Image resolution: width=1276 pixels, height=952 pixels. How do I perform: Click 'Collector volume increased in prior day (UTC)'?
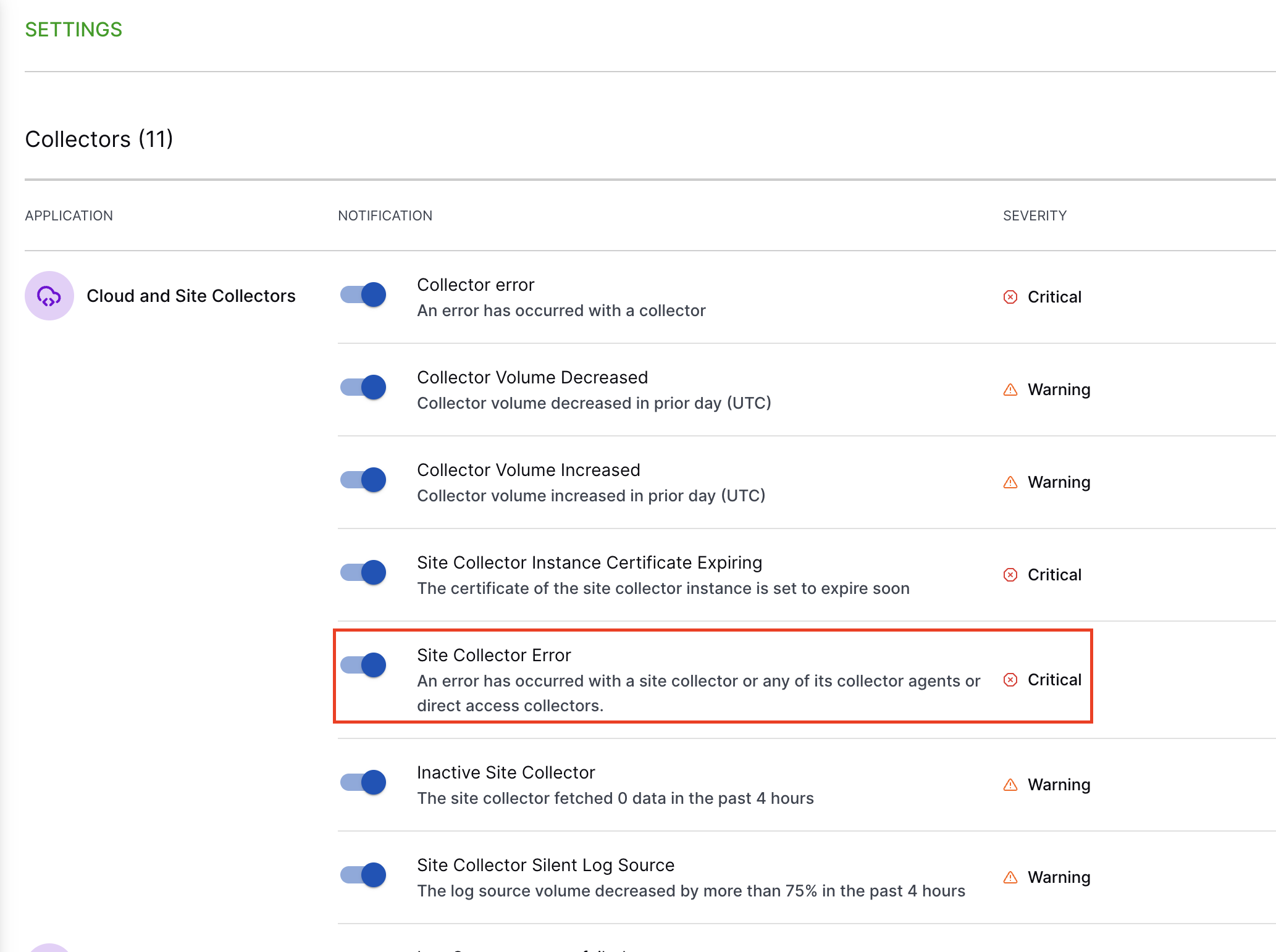(x=591, y=496)
